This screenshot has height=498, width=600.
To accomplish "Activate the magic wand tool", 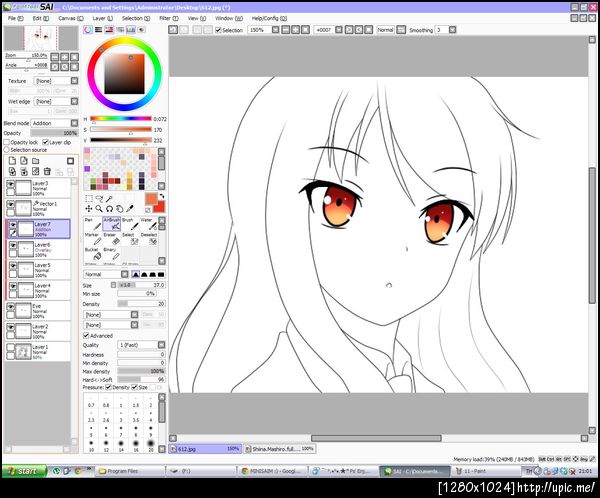I will coord(109,198).
